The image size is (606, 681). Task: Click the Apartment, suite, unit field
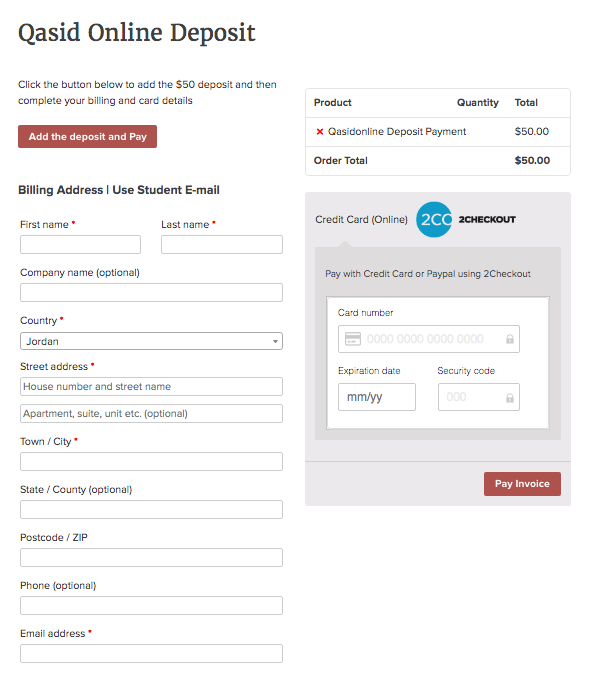pyautogui.click(x=151, y=414)
